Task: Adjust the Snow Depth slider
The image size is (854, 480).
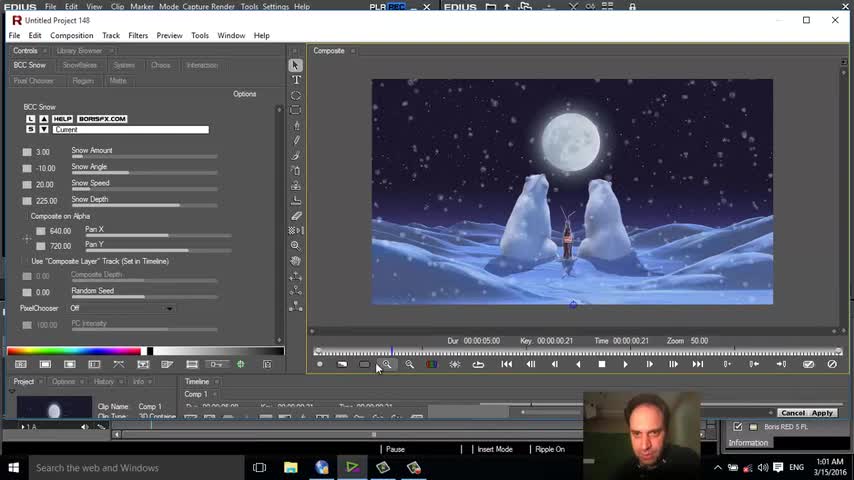Action: coord(144,206)
